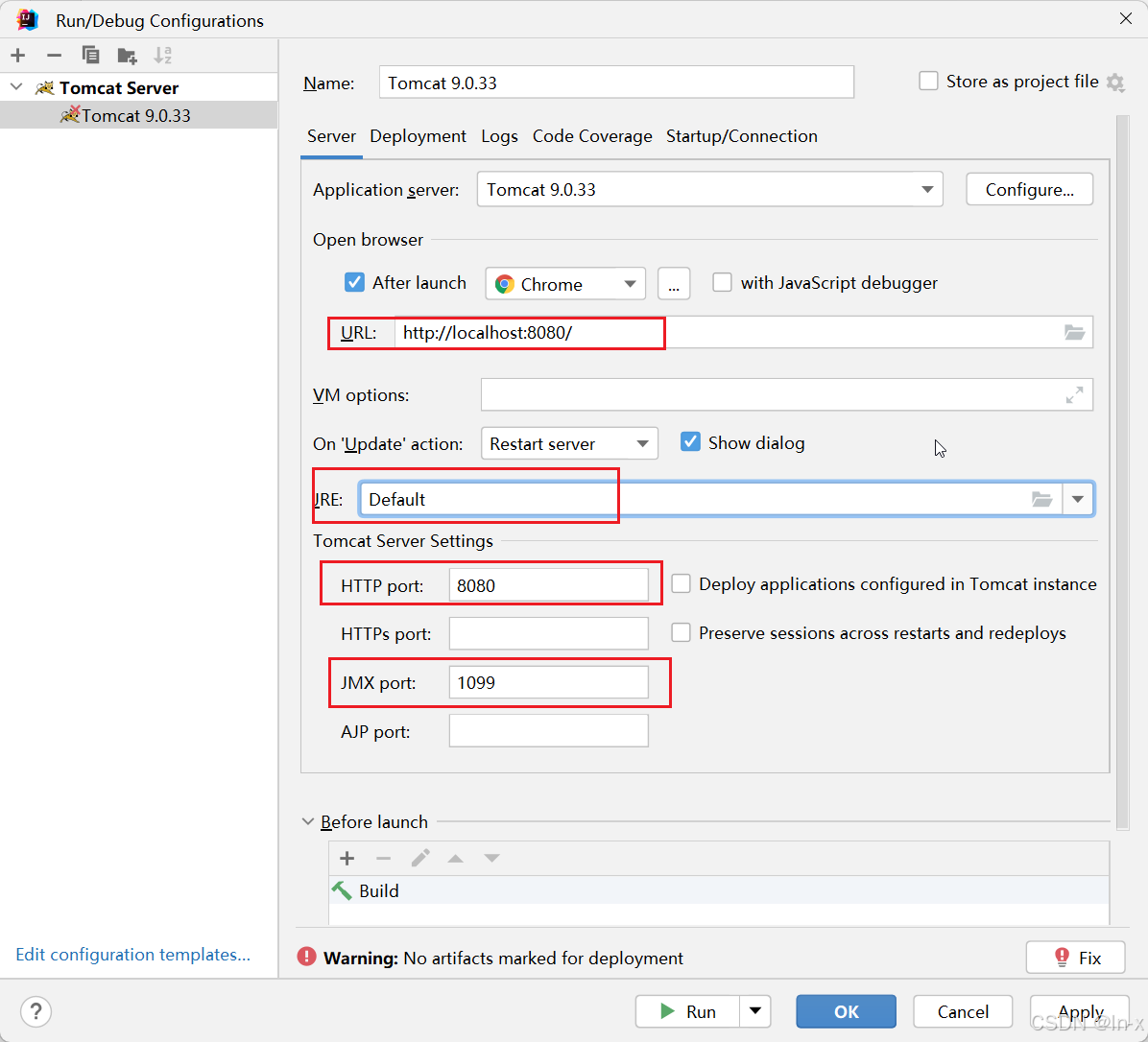Screen dimensions: 1148x1042
Task: Click Fix for the deployment warning
Action: (1075, 958)
